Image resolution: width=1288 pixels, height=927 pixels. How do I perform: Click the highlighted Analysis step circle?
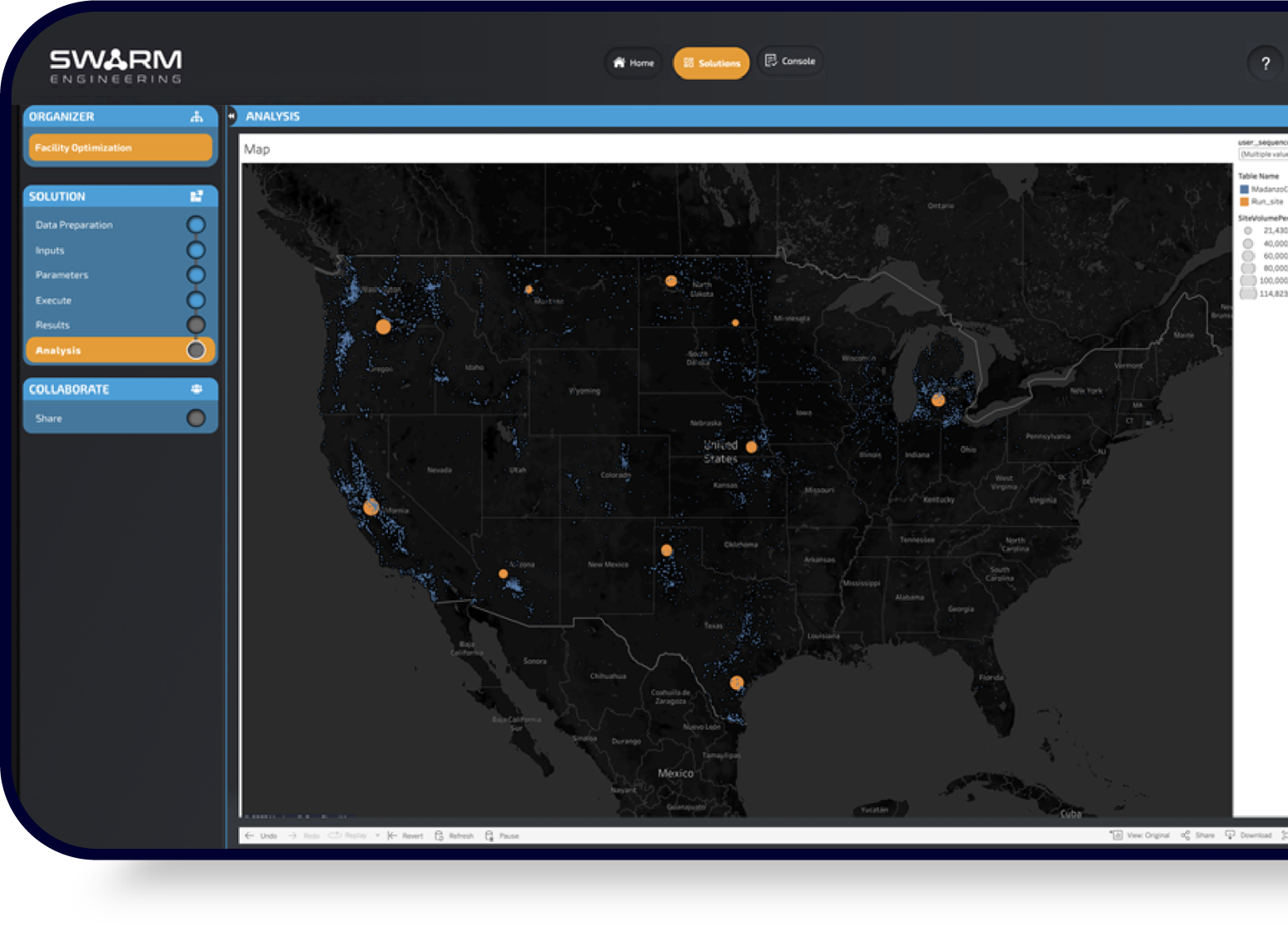(196, 350)
